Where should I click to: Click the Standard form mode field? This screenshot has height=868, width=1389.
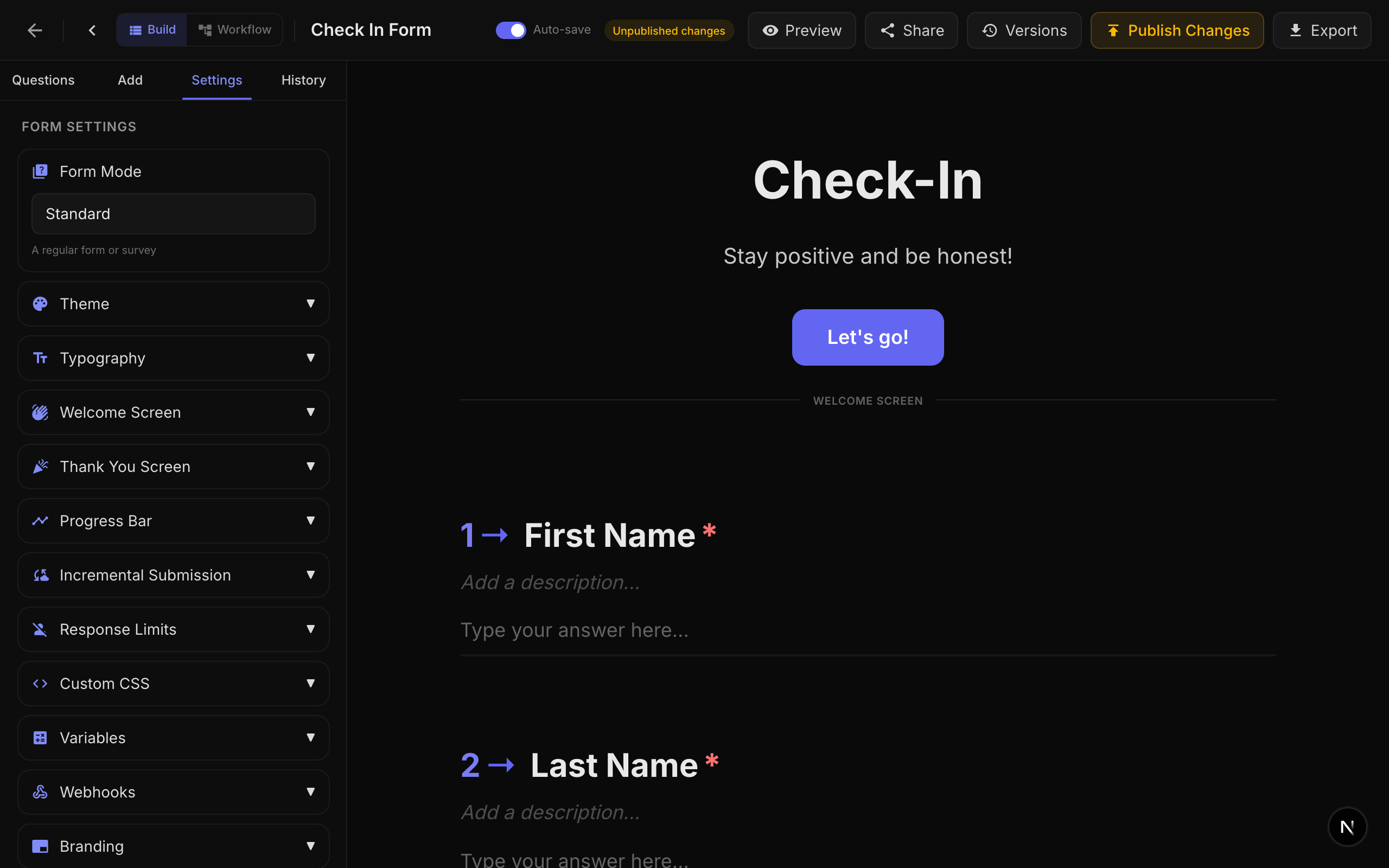(173, 213)
